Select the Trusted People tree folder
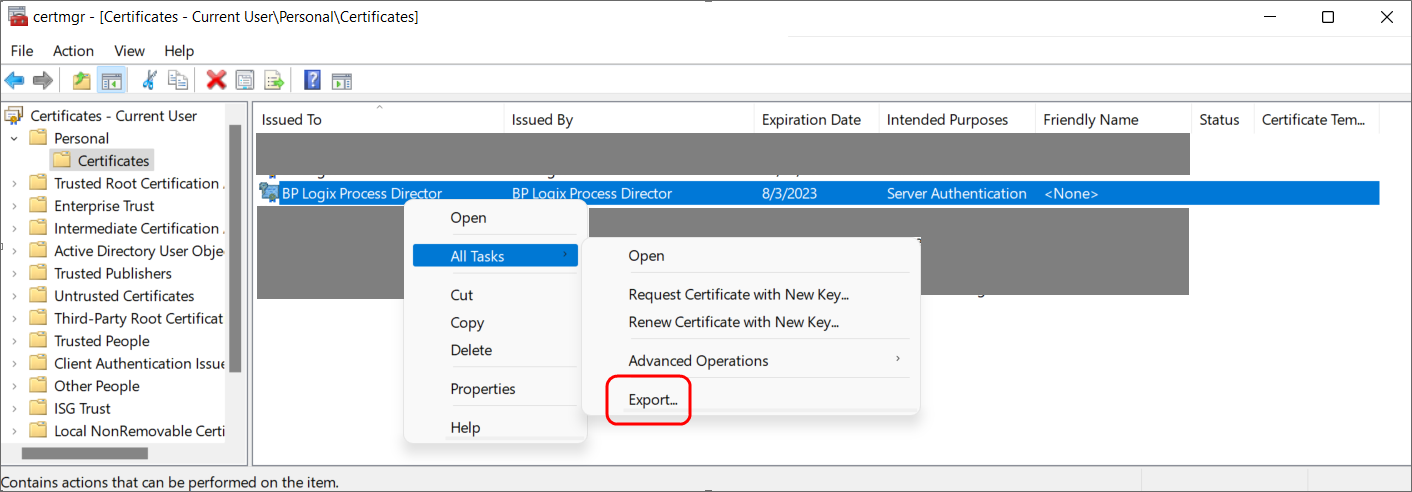 [x=101, y=341]
